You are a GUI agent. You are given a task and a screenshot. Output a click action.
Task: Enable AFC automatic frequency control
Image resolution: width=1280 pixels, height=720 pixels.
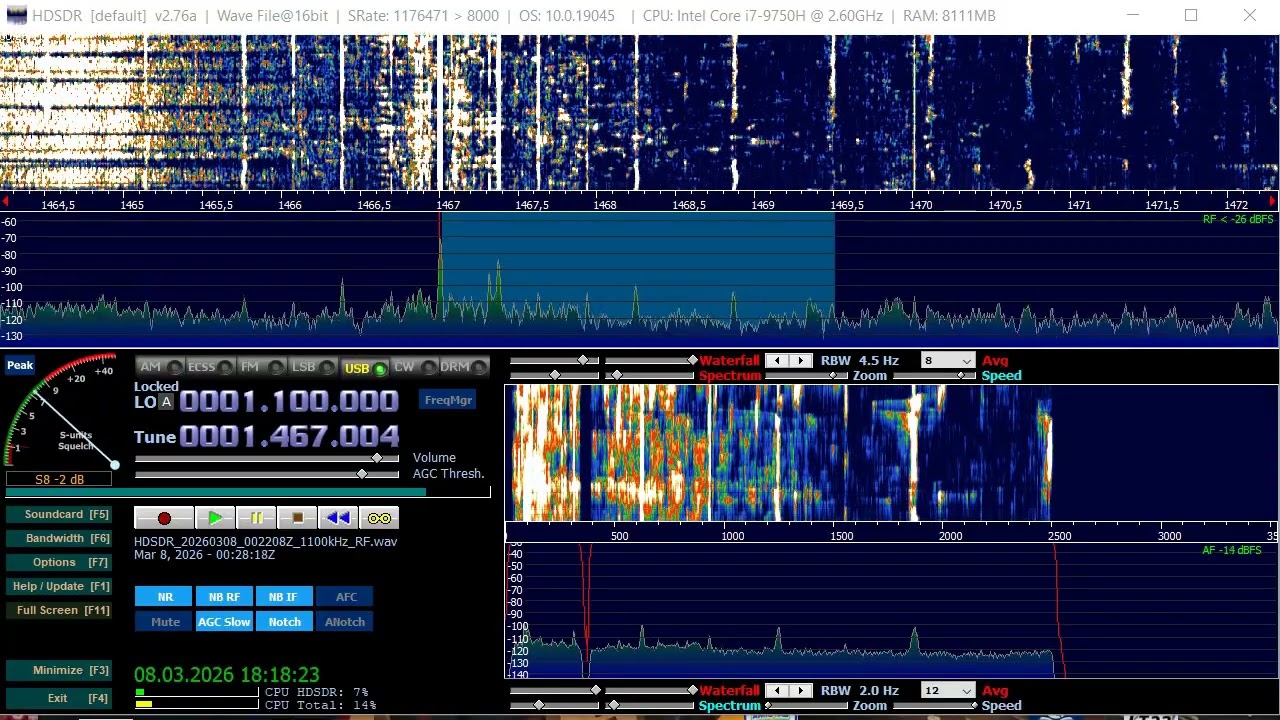click(345, 597)
